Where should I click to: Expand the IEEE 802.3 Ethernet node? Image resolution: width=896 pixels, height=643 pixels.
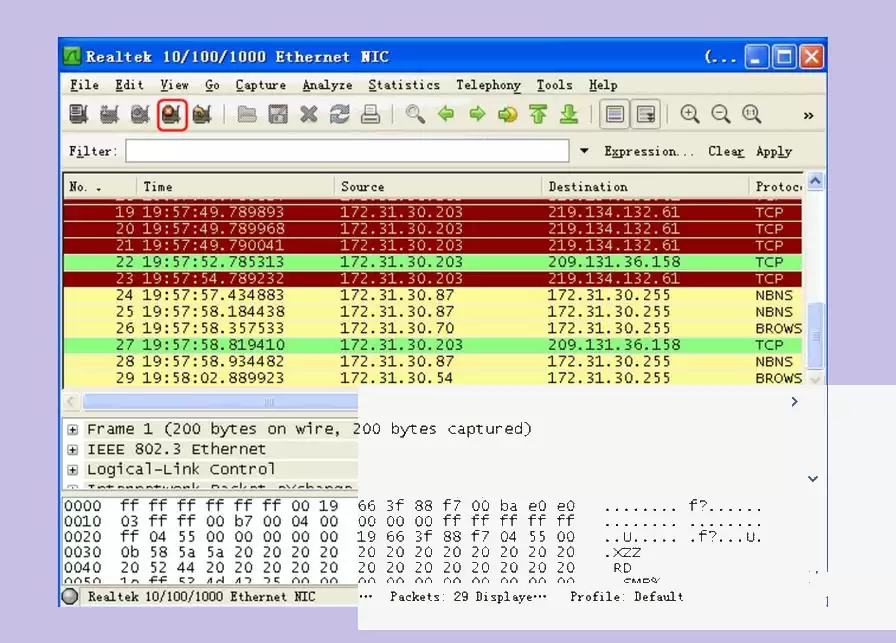[73, 450]
